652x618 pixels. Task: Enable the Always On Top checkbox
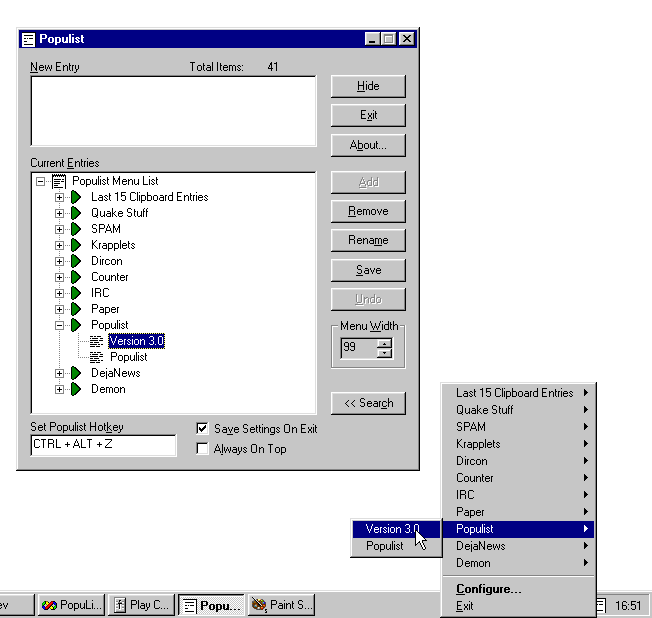point(202,449)
